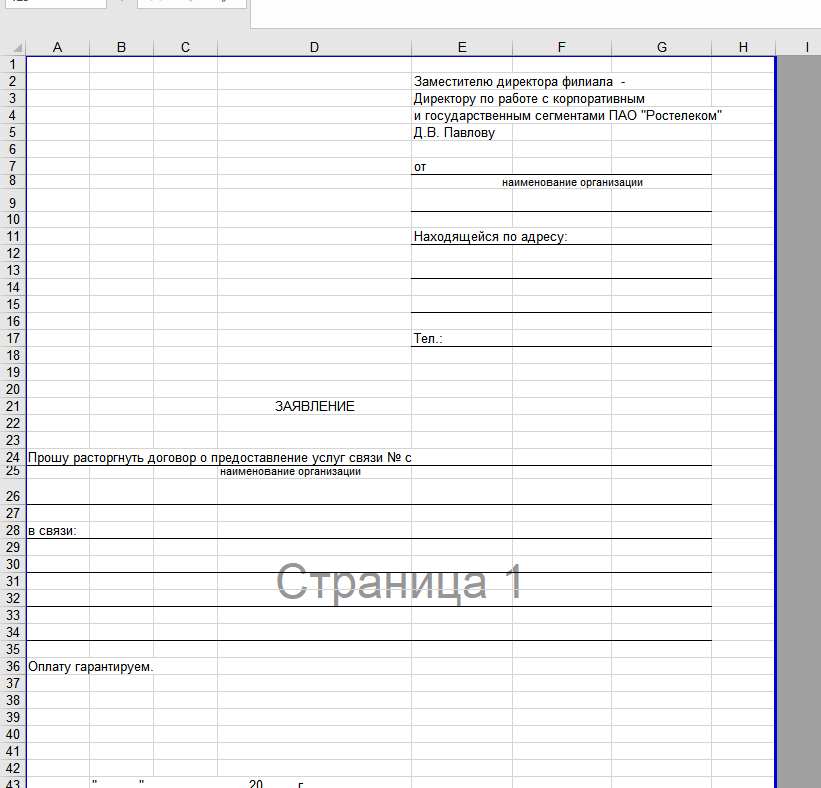This screenshot has width=821, height=788.
Task: Click the 'Д.В. Павлову' cell
Action: tap(453, 132)
